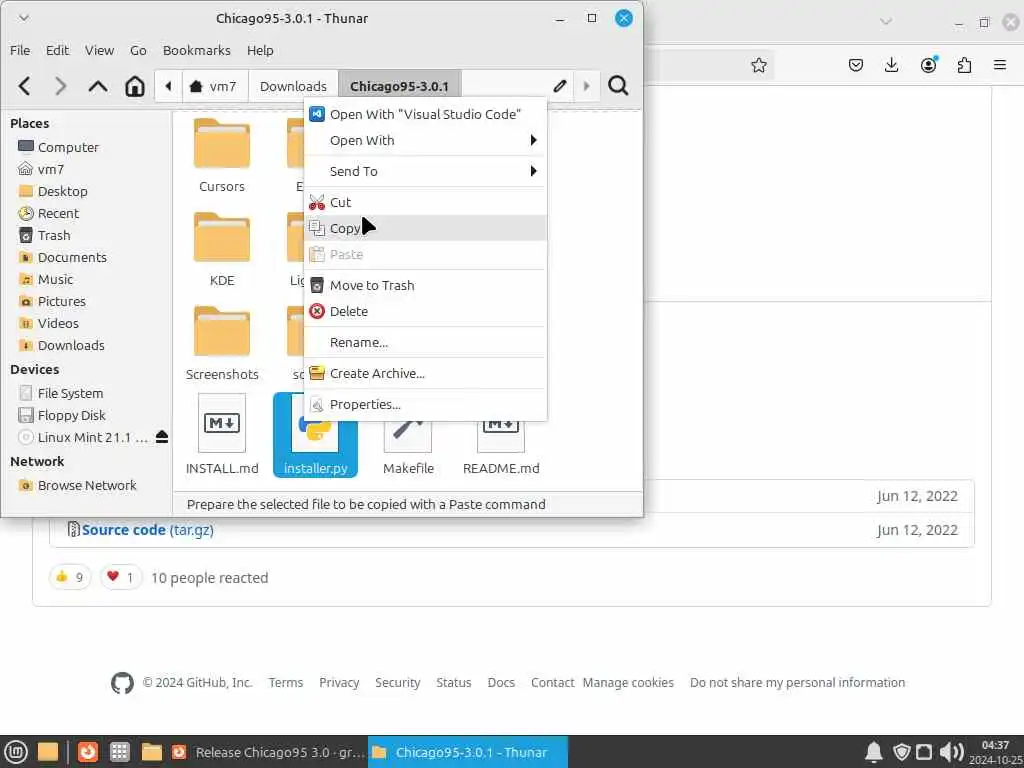Open the Help menu in Thunar

point(260,50)
